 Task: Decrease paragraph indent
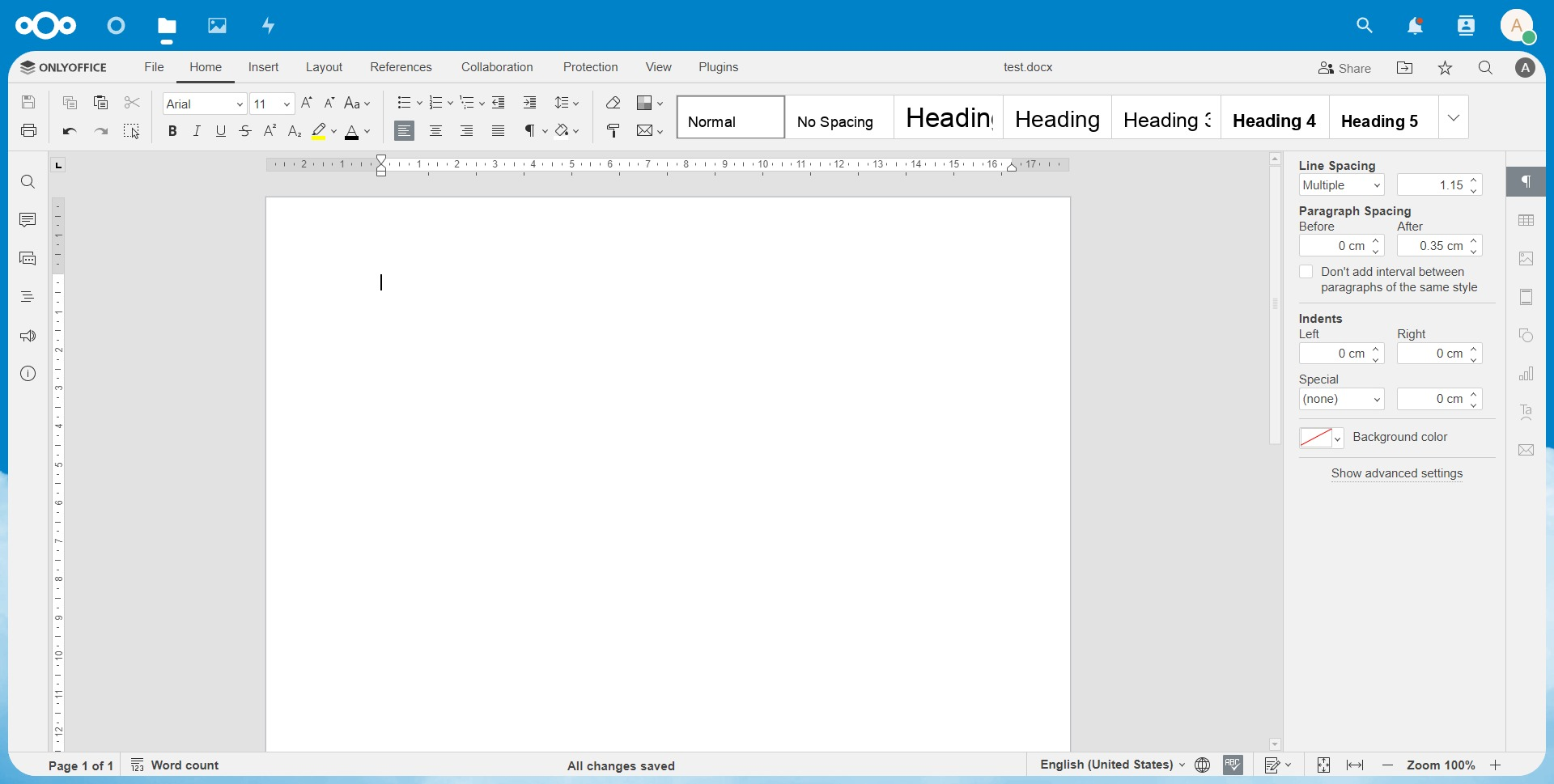click(499, 103)
